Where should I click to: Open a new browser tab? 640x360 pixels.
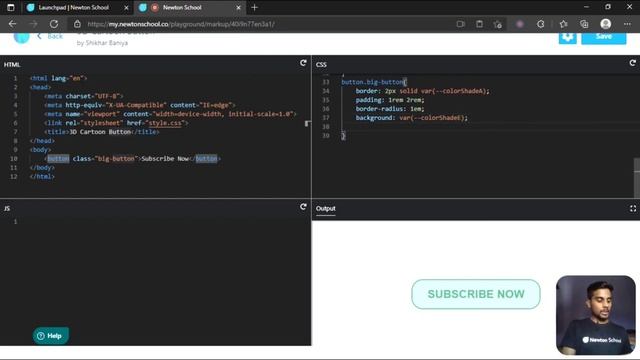[x=255, y=7]
